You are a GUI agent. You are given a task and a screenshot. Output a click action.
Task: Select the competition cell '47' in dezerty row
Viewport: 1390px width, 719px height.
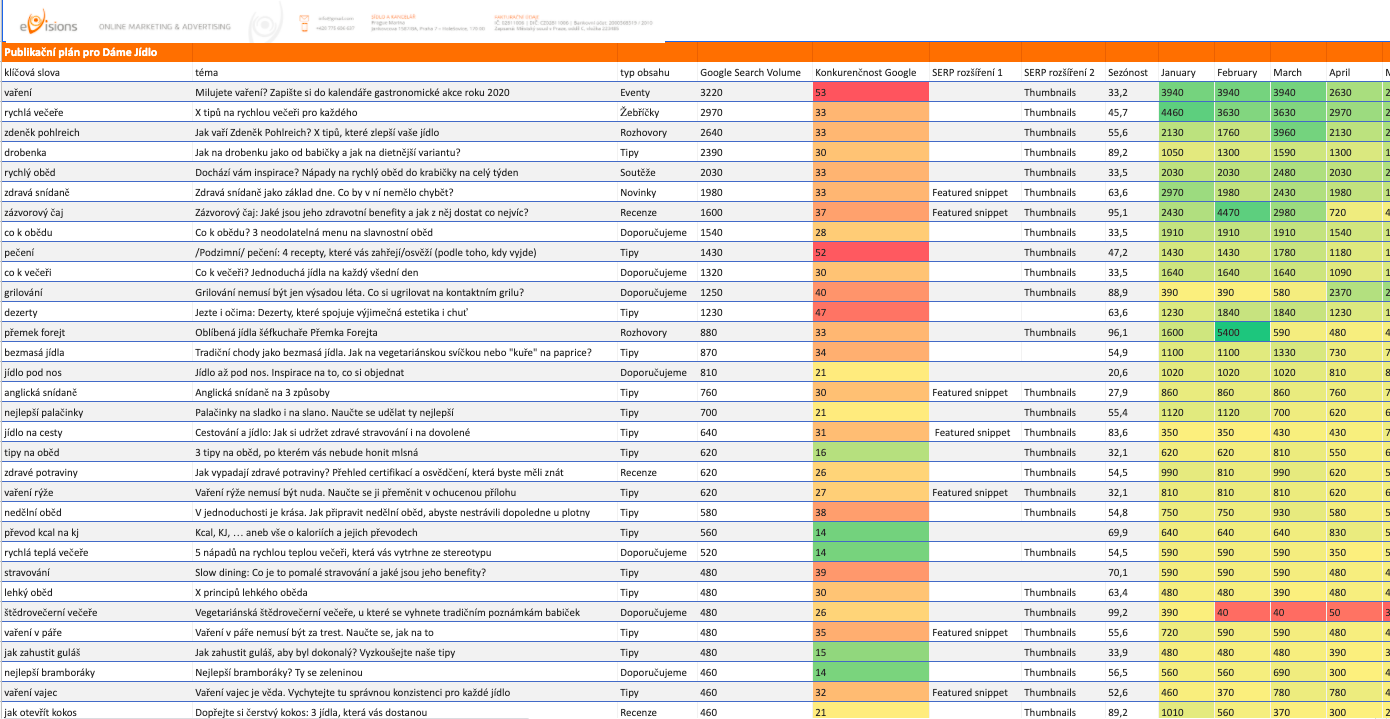[x=870, y=312]
